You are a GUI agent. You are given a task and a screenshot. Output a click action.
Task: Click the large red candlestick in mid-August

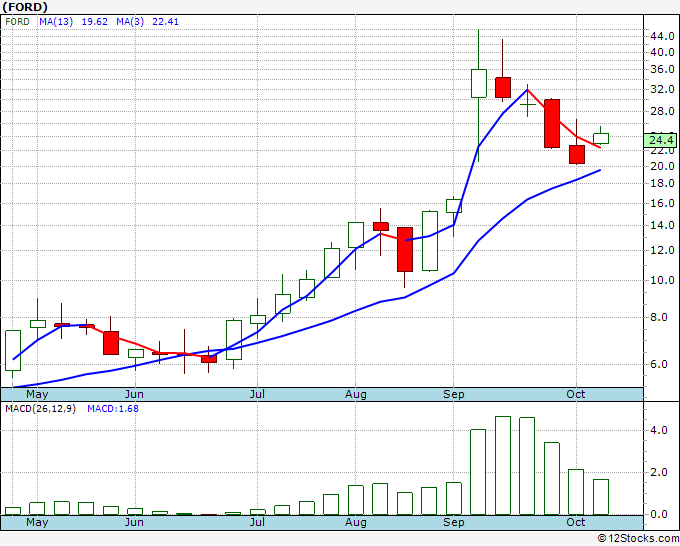click(405, 249)
